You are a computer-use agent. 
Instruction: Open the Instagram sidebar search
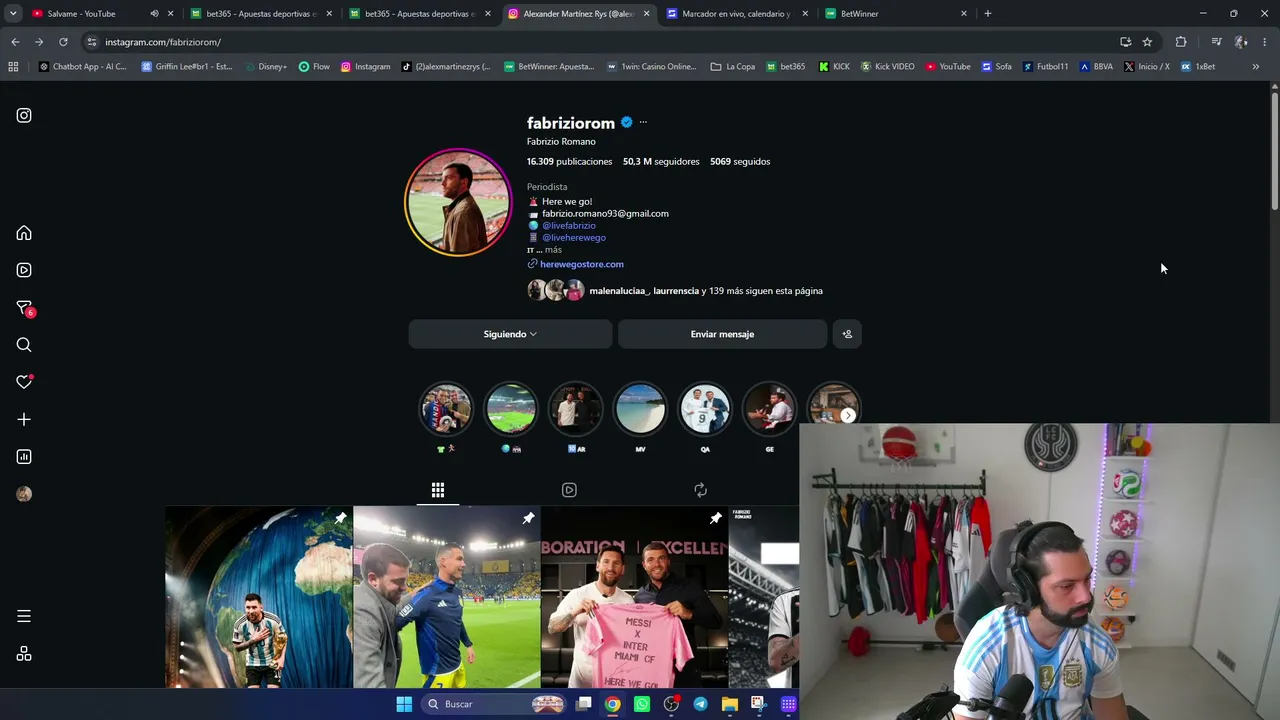[24, 345]
